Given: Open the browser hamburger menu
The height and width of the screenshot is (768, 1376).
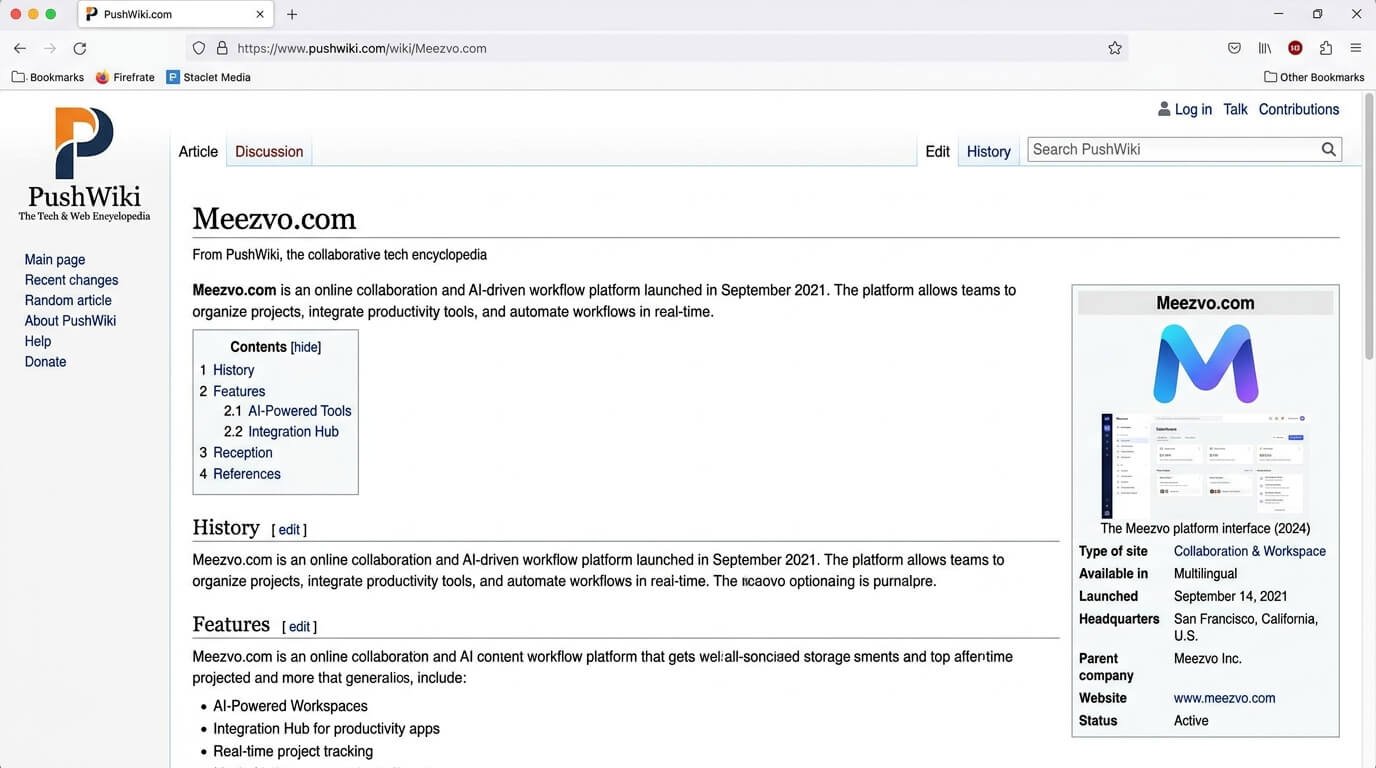Looking at the screenshot, I should tap(1356, 48).
